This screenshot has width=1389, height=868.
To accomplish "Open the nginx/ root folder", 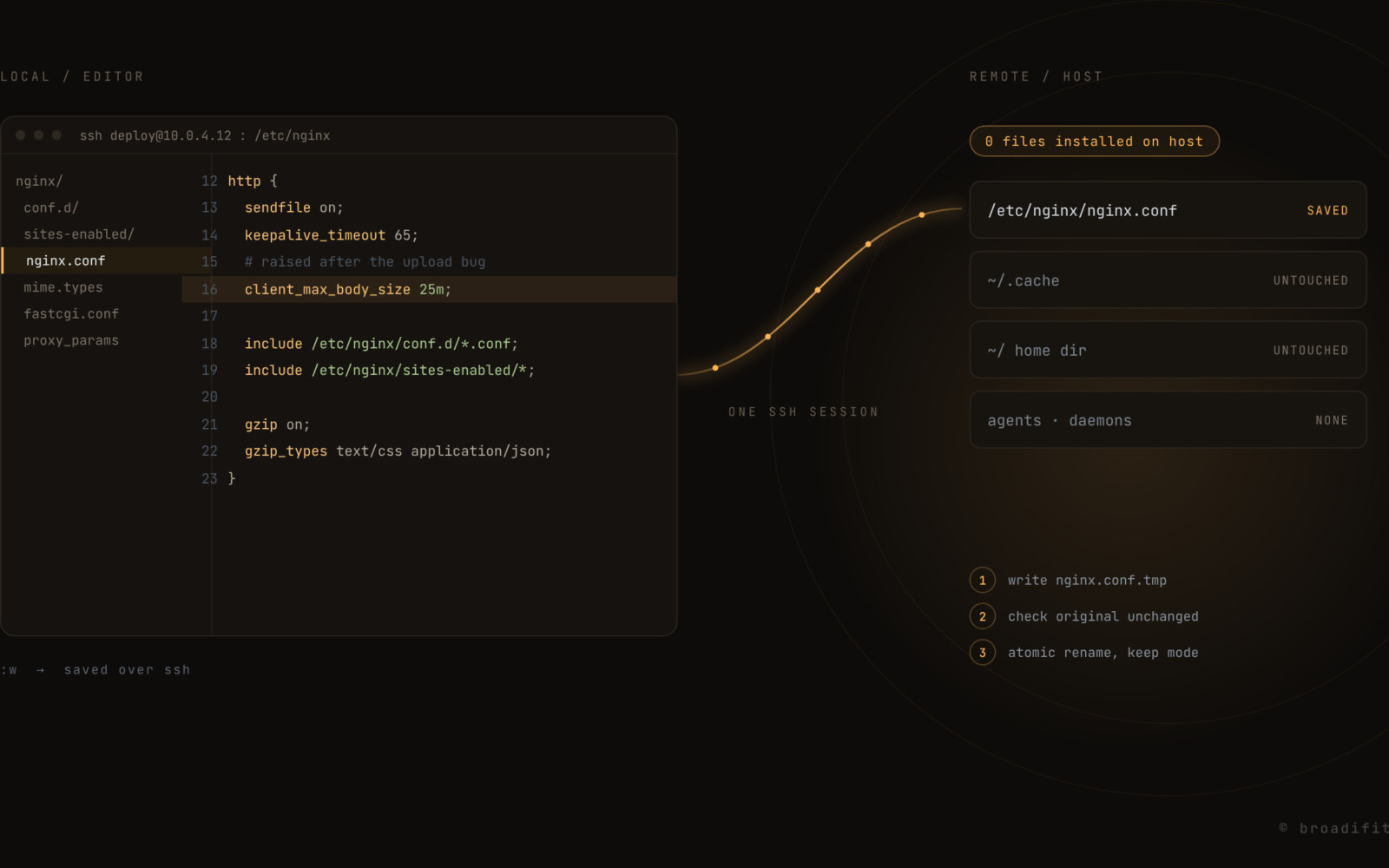I will (x=39, y=181).
